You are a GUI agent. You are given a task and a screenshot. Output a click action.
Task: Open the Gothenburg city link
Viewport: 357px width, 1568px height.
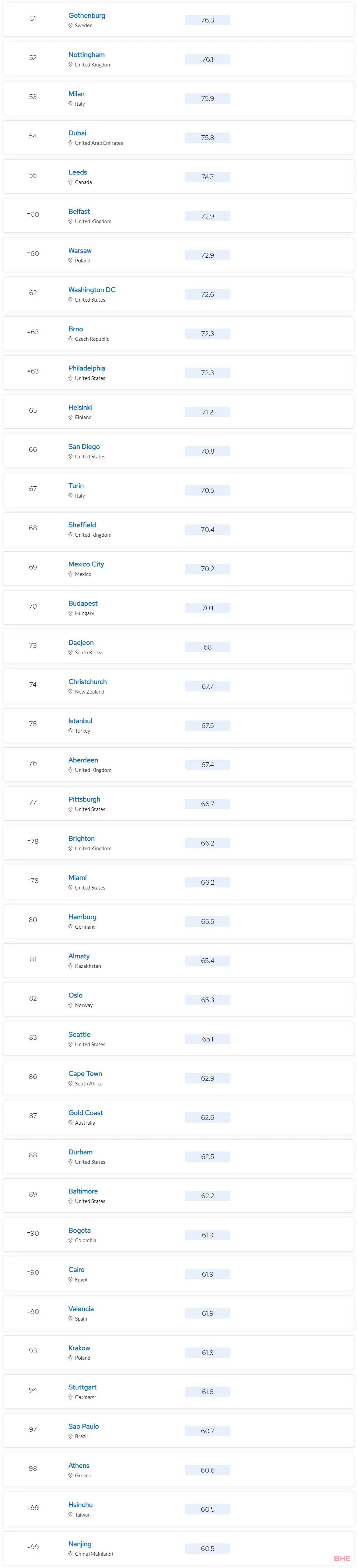86,16
